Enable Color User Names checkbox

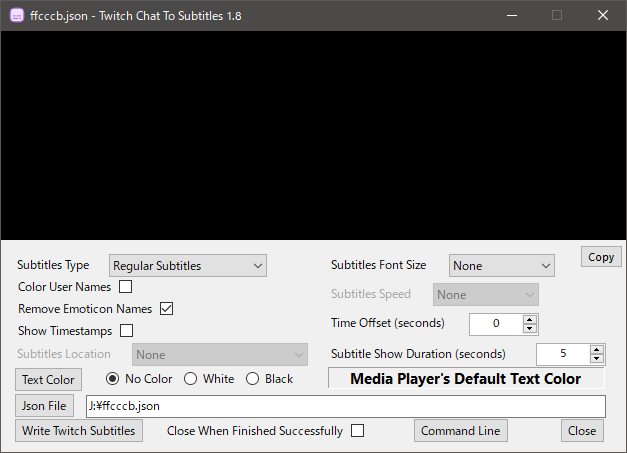pyautogui.click(x=126, y=287)
